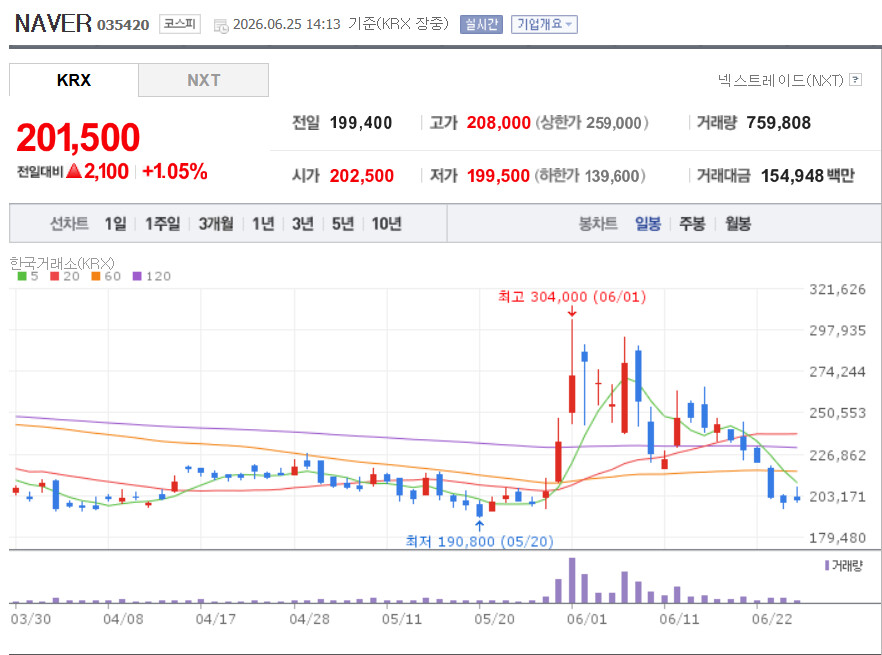Open the 기업개요 dropdown
The height and width of the screenshot is (655, 882).
click(544, 24)
